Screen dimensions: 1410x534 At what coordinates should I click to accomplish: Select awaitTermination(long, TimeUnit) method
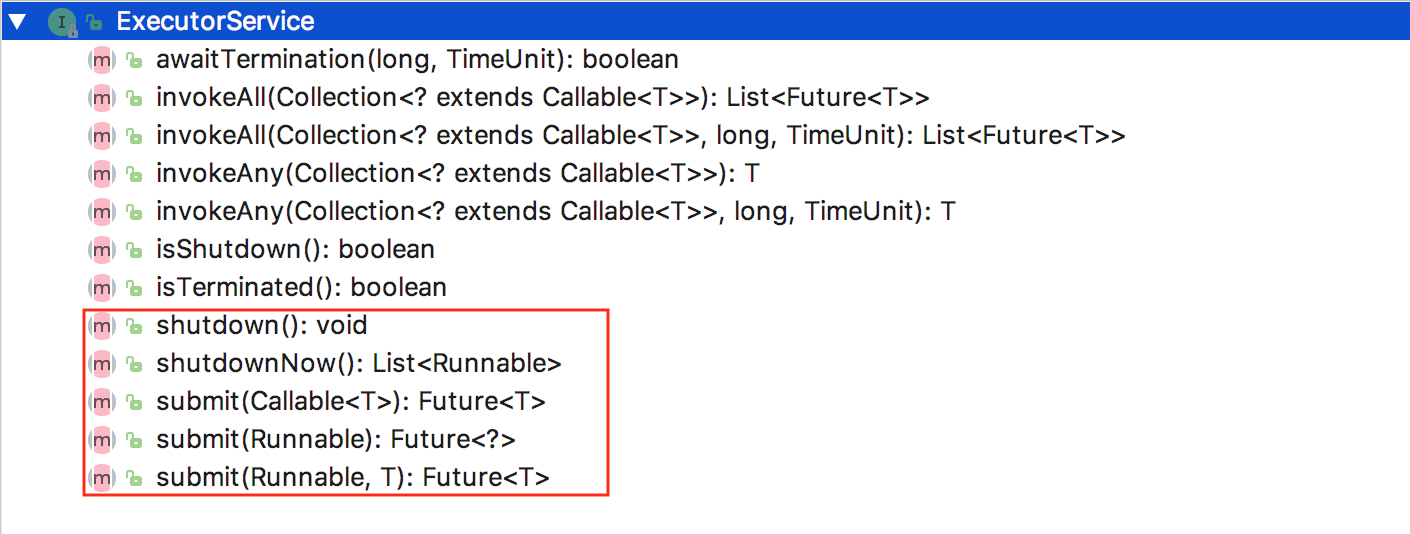[417, 60]
